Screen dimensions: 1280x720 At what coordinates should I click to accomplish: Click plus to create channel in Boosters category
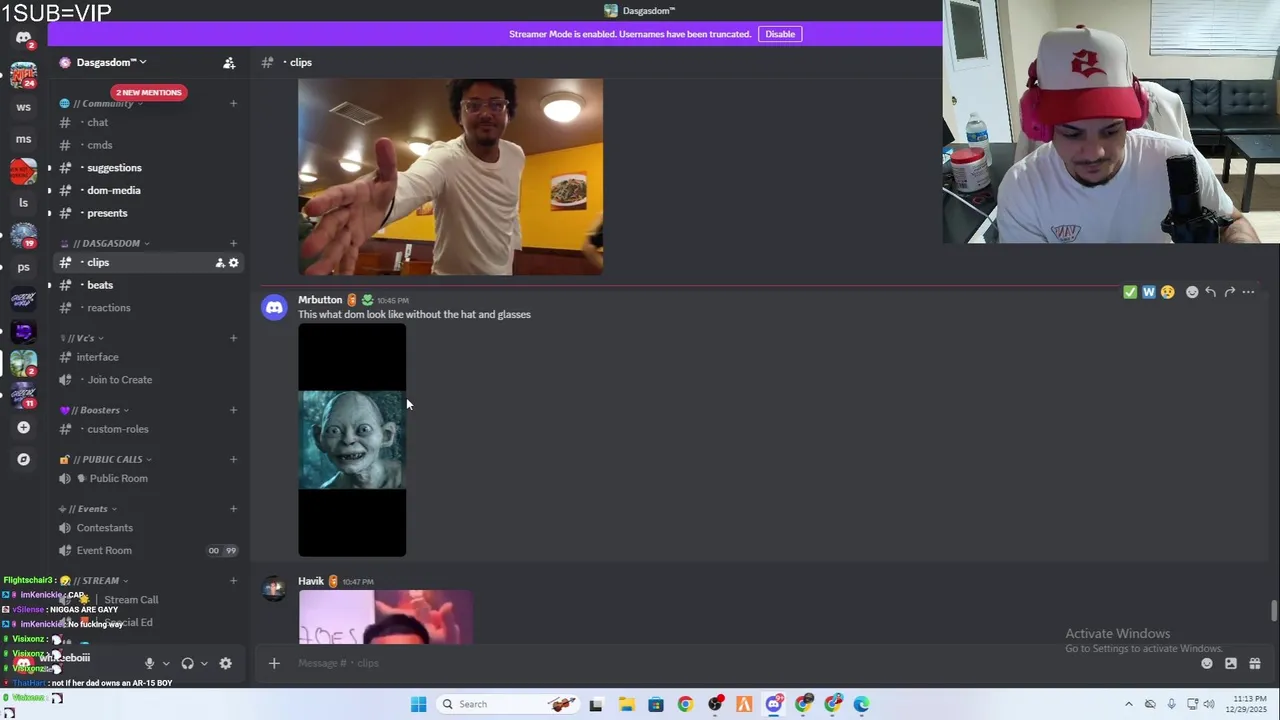coord(233,410)
